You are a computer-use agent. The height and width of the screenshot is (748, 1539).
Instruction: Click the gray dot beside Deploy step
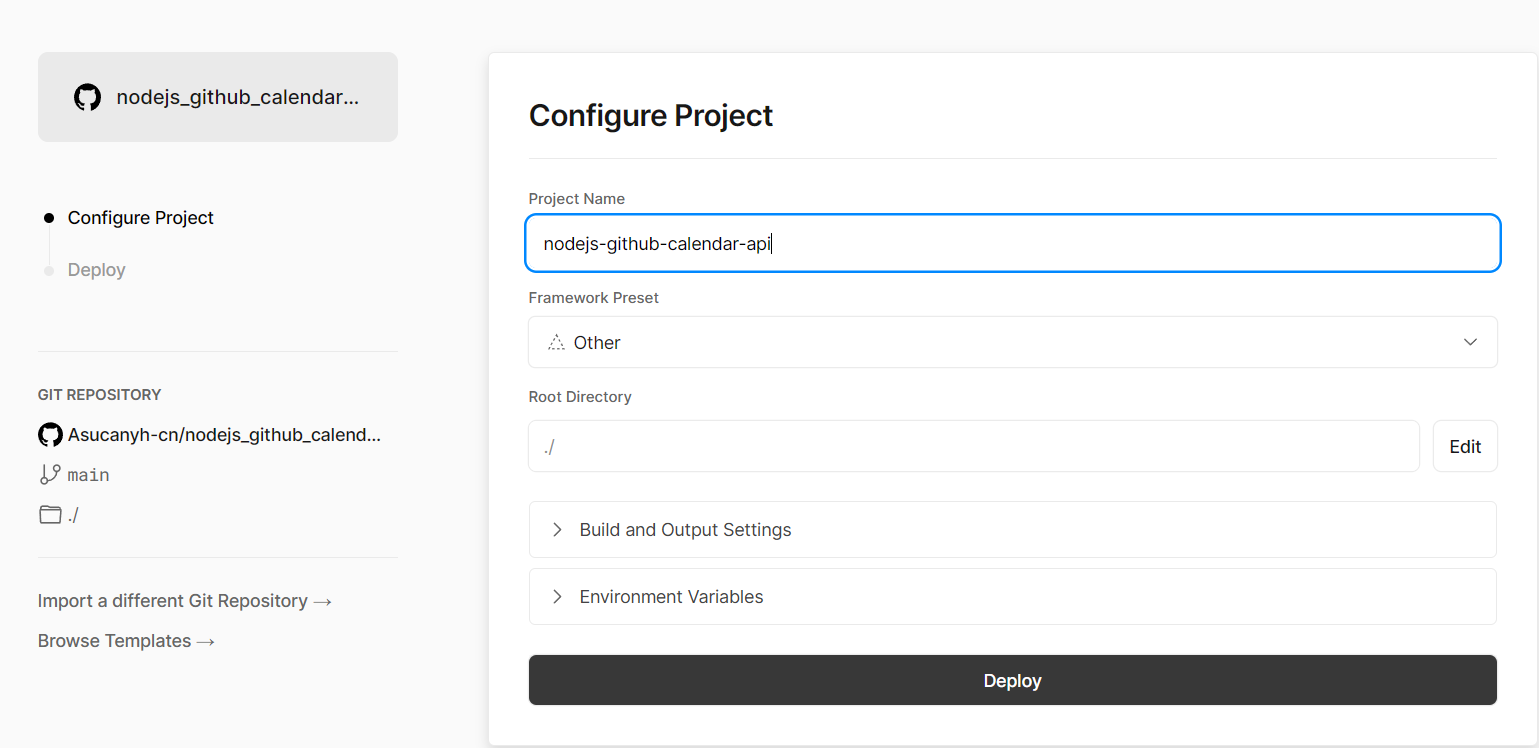49,270
